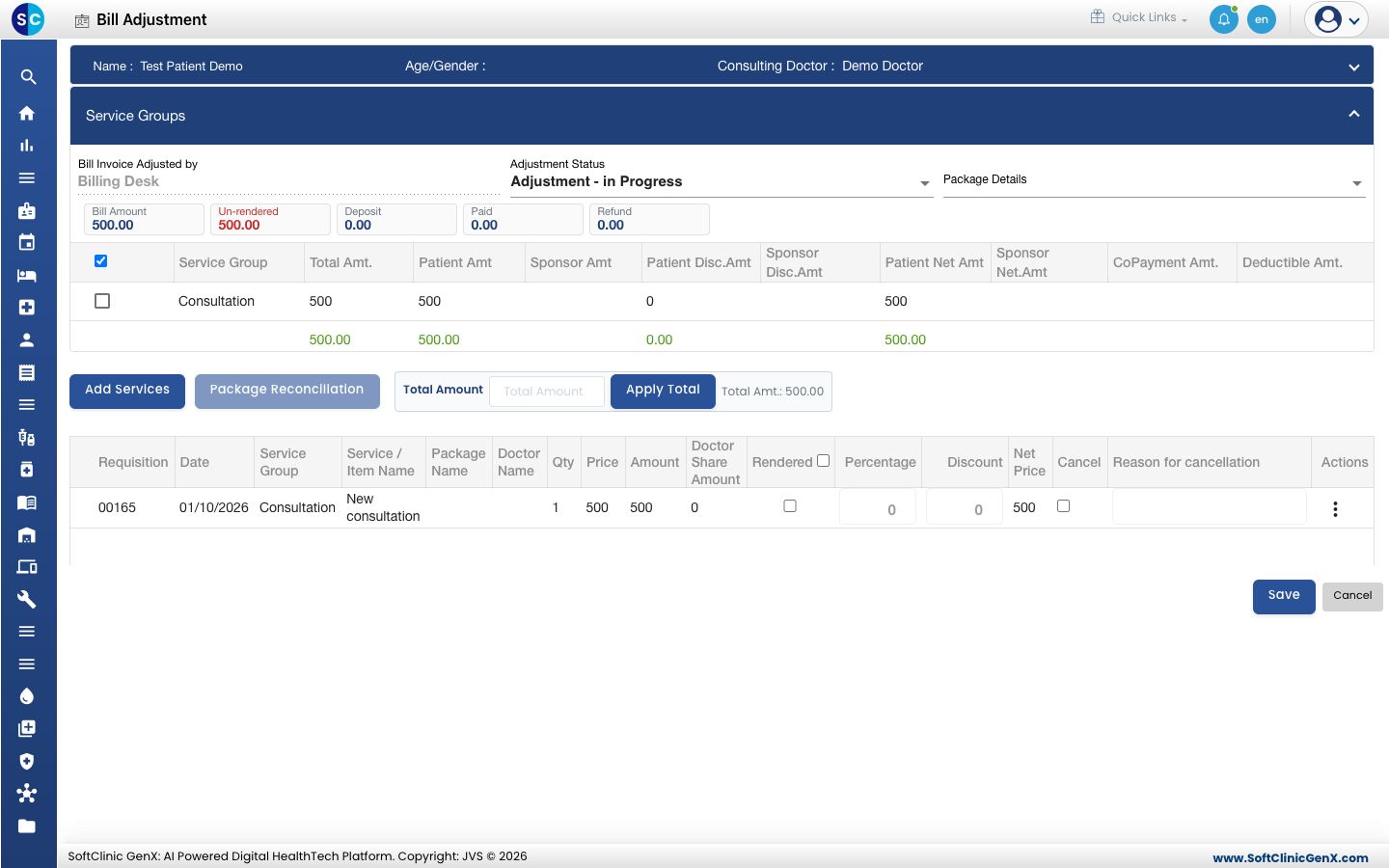Switch language with the en button
This screenshot has width=1389, height=868.
tap(1262, 19)
